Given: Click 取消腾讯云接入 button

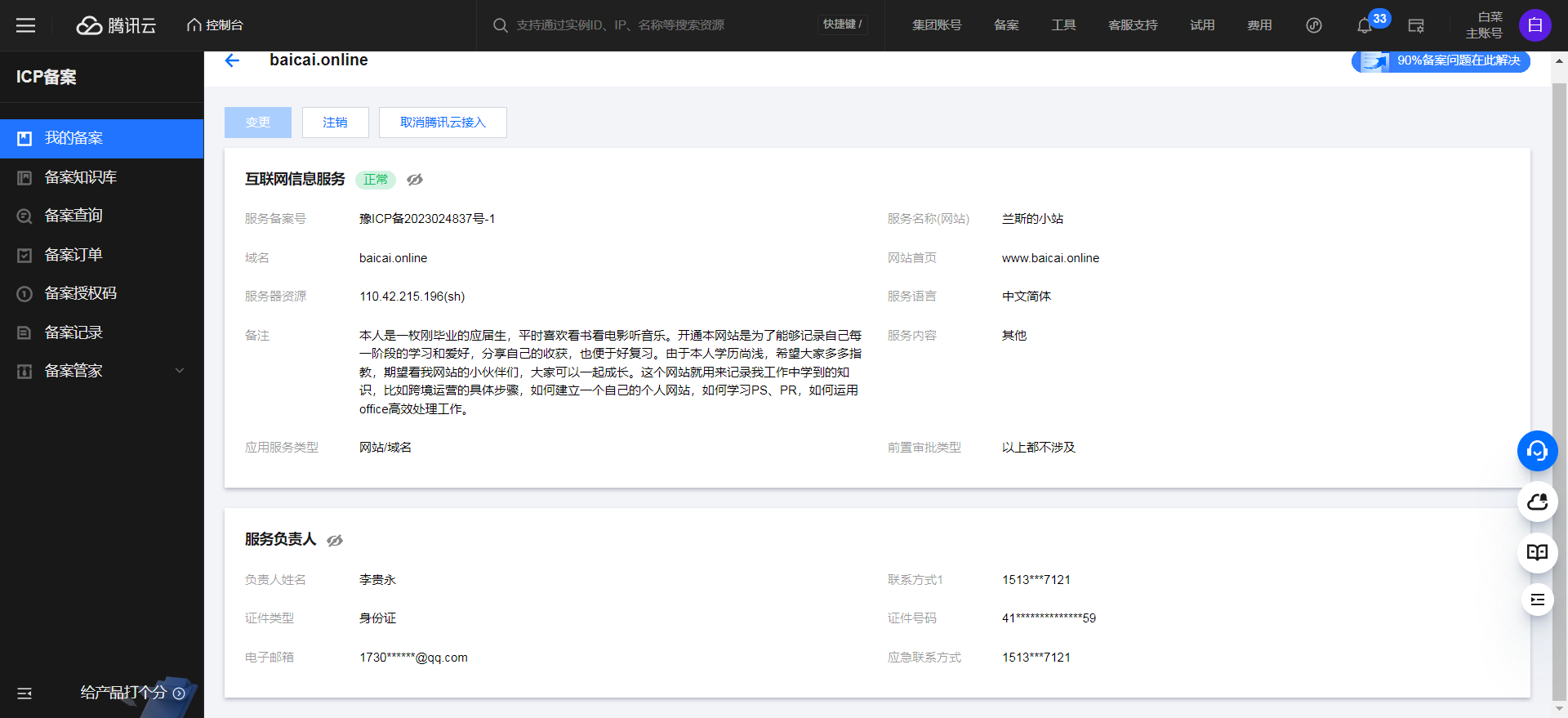Looking at the screenshot, I should [x=443, y=123].
